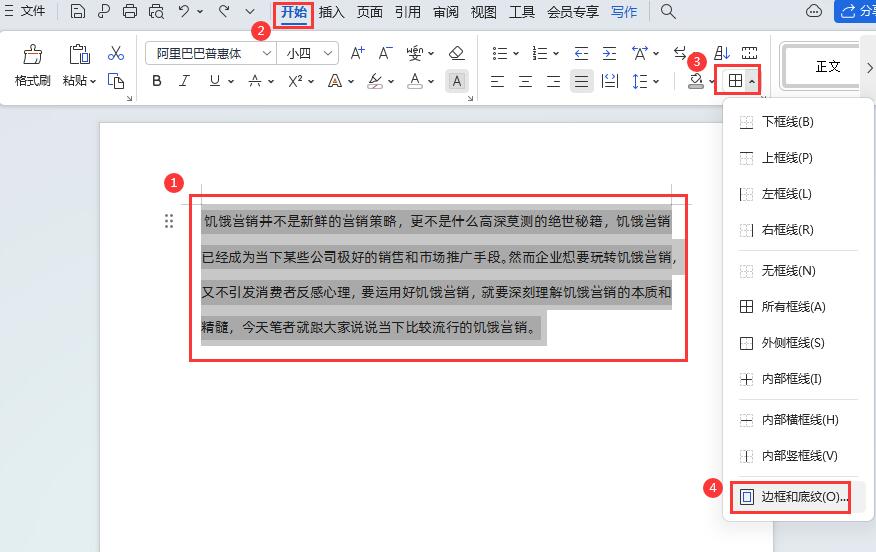Screen dimensions: 876x552
Task: Increase font size with A+ icon
Action: [x=358, y=53]
